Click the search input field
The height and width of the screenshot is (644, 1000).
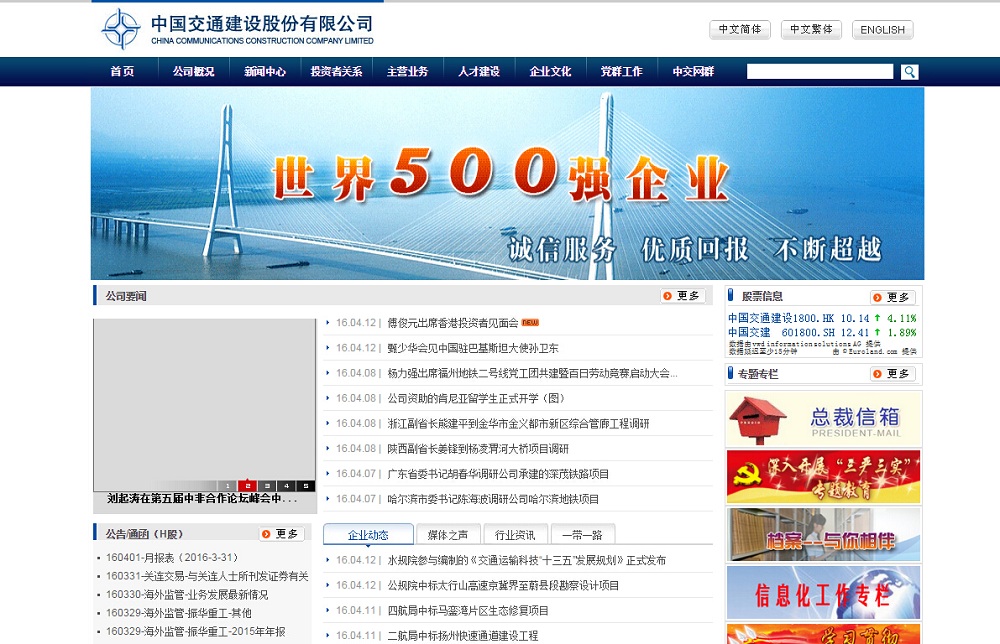coord(820,71)
